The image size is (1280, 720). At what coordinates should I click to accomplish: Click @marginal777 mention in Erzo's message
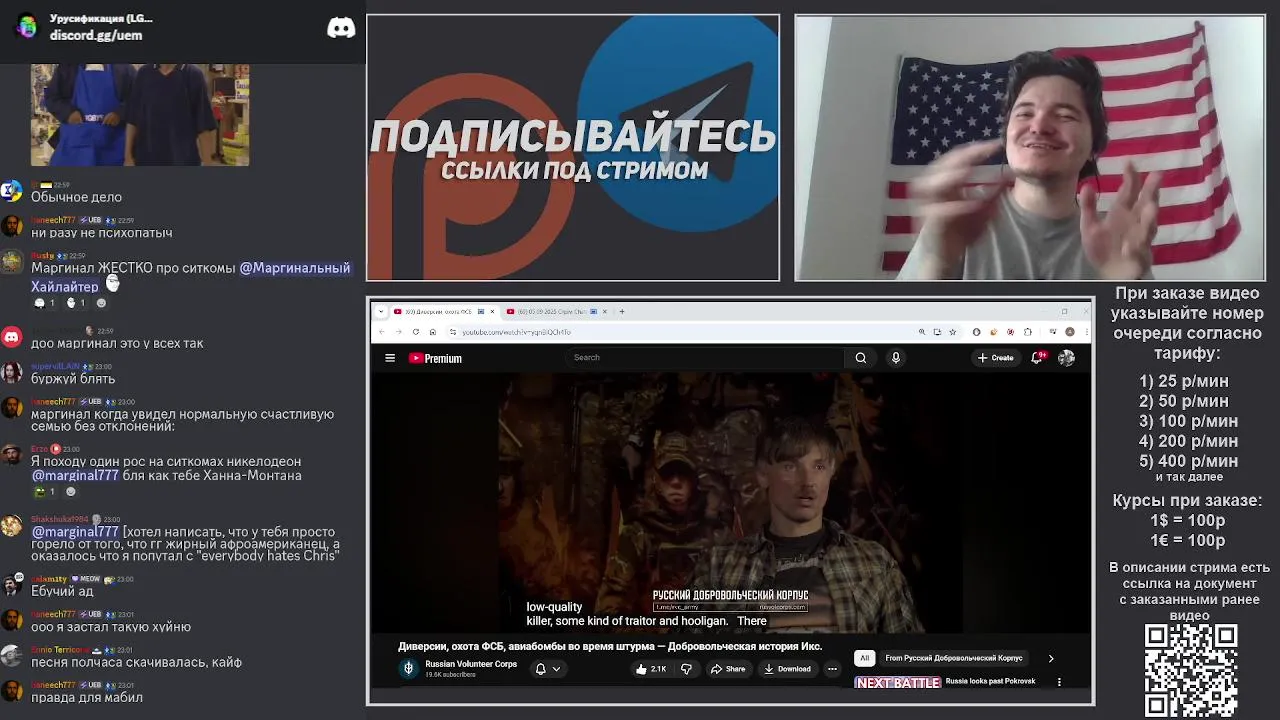(75, 476)
